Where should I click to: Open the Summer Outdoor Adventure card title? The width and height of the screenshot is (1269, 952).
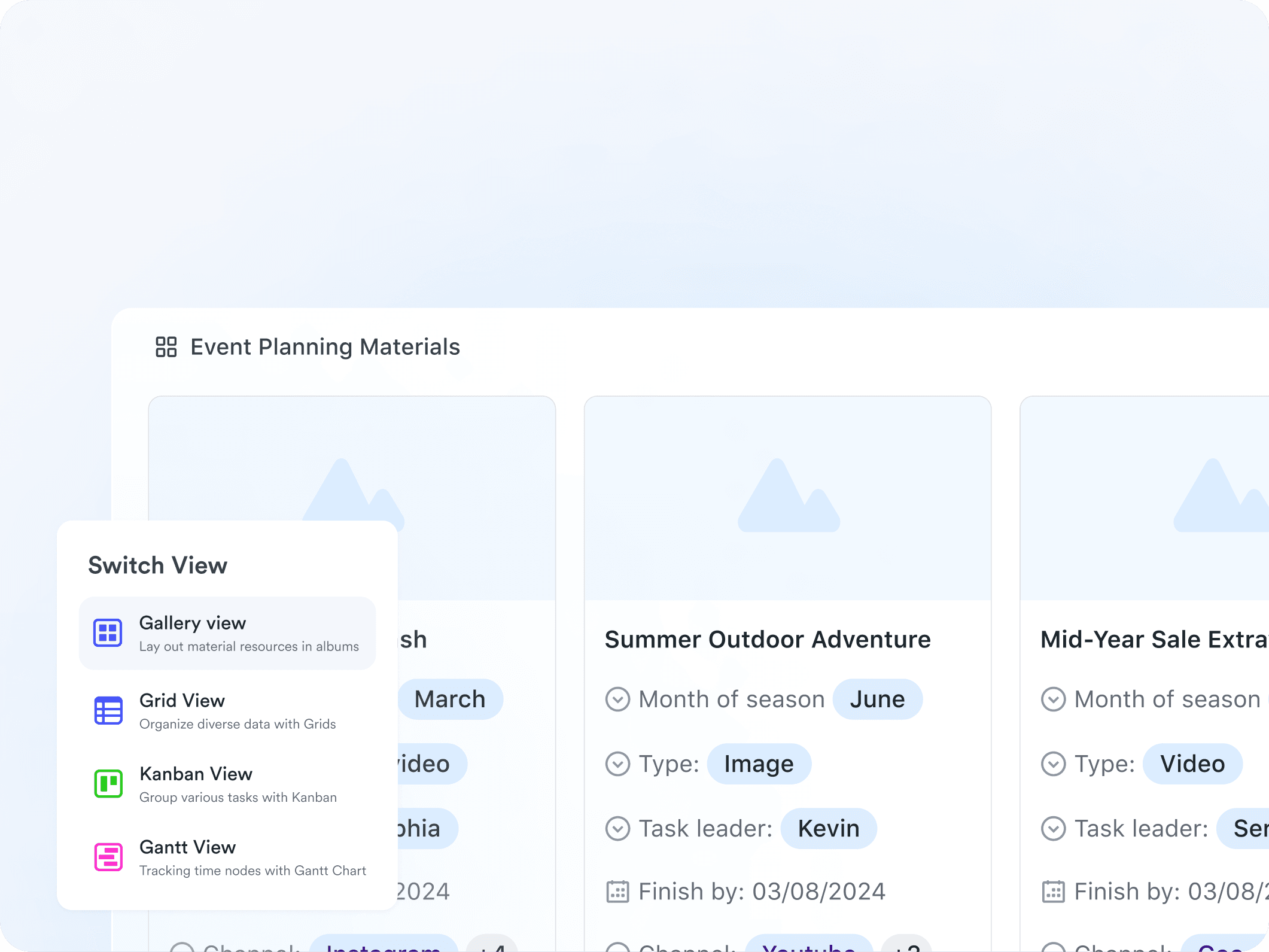pos(768,640)
